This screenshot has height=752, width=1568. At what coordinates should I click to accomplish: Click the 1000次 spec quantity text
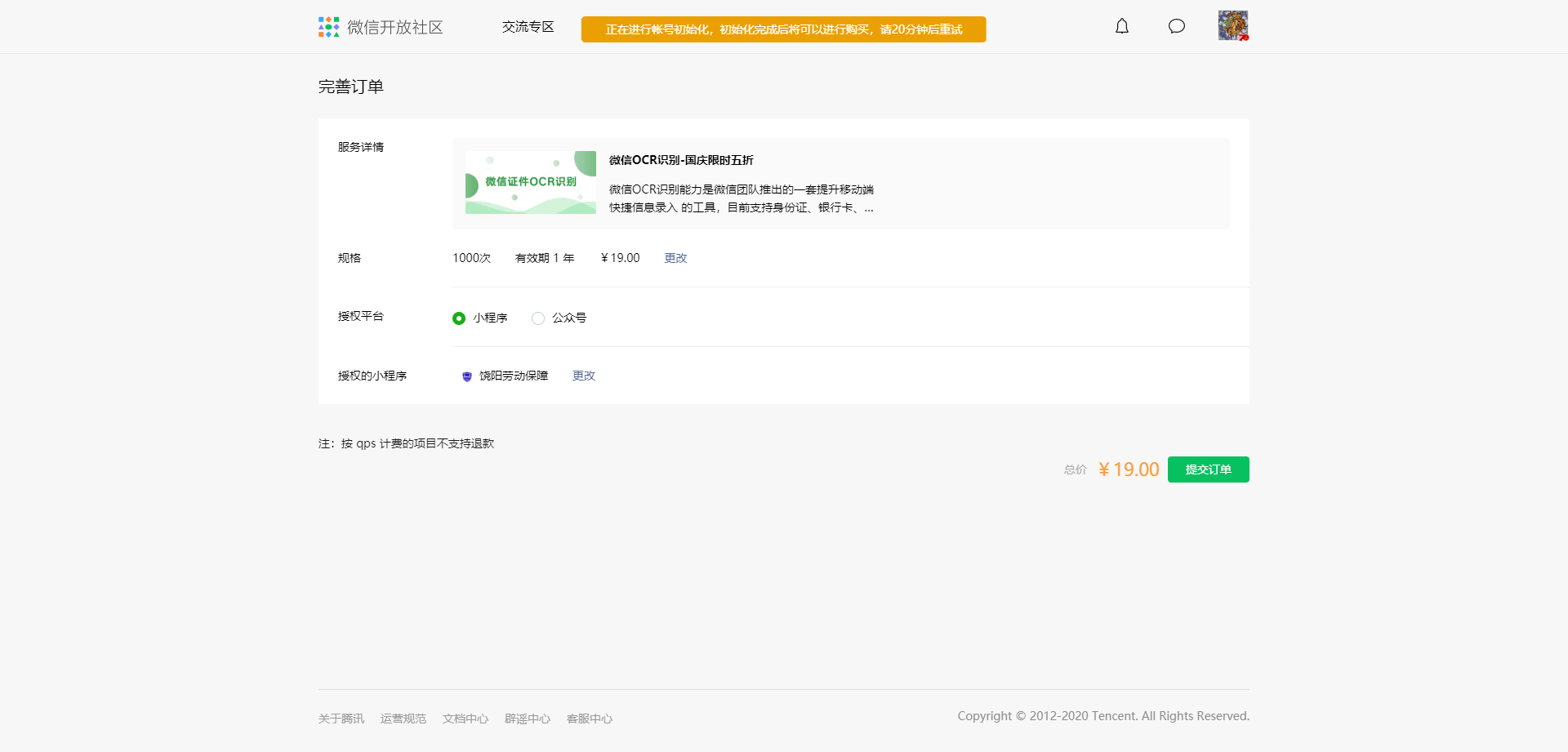click(472, 258)
